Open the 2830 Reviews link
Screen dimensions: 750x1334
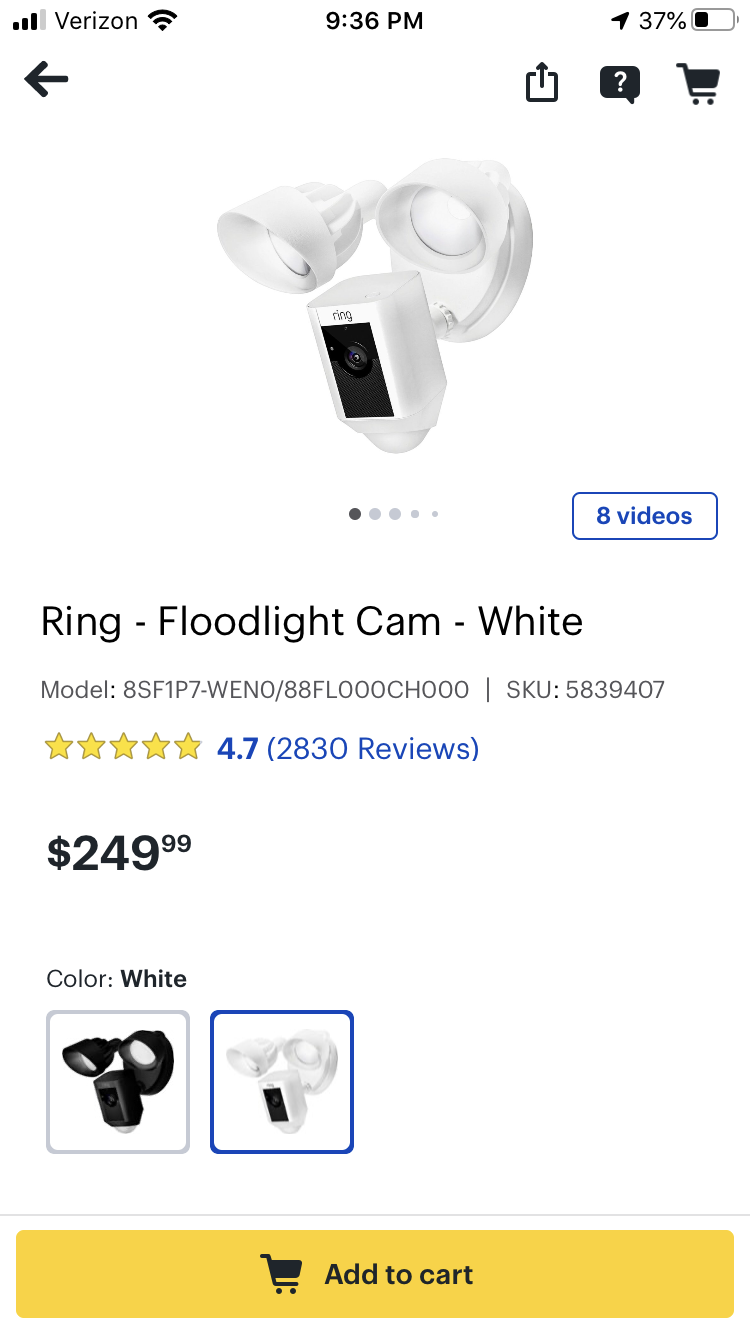tap(373, 748)
